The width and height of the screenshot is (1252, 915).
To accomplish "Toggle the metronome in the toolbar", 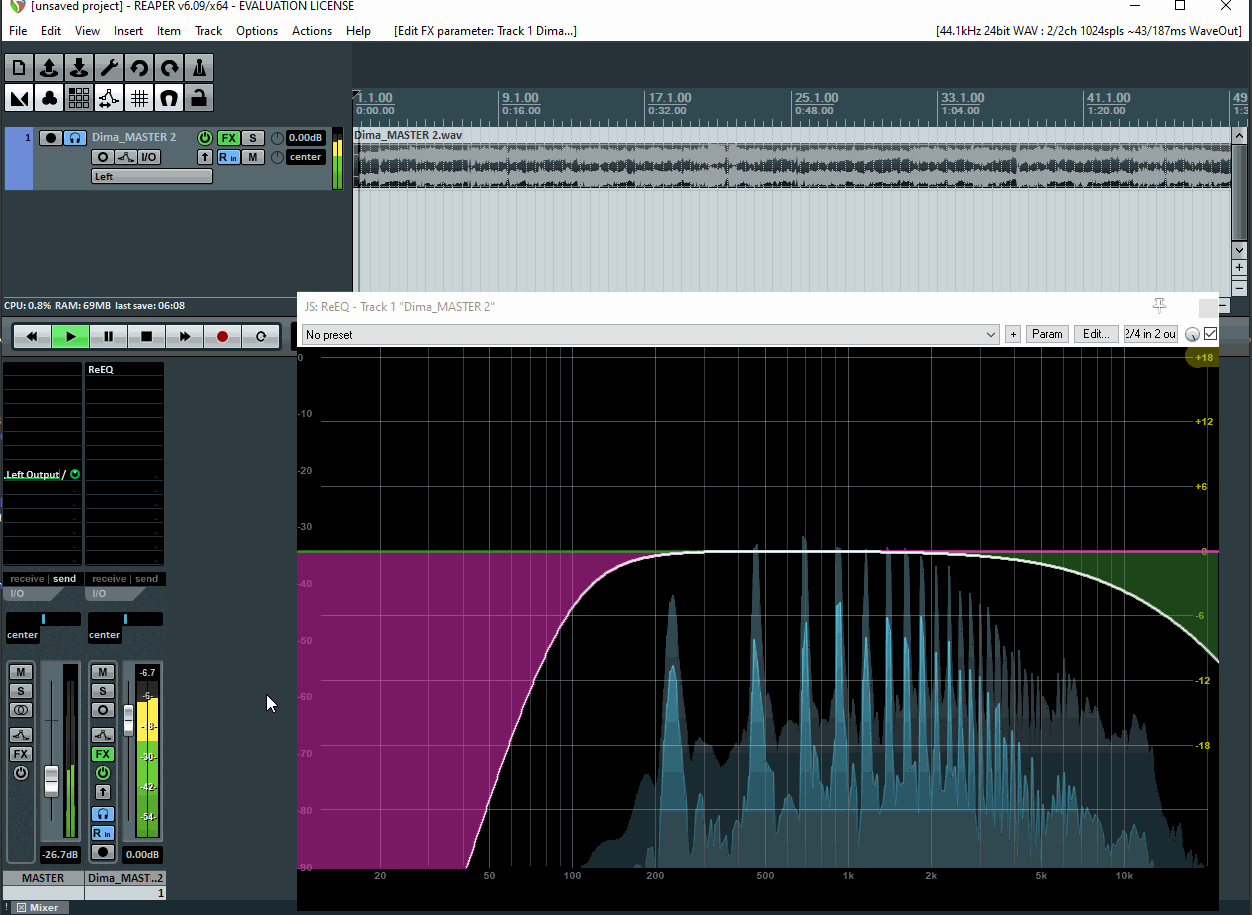I will pos(200,68).
